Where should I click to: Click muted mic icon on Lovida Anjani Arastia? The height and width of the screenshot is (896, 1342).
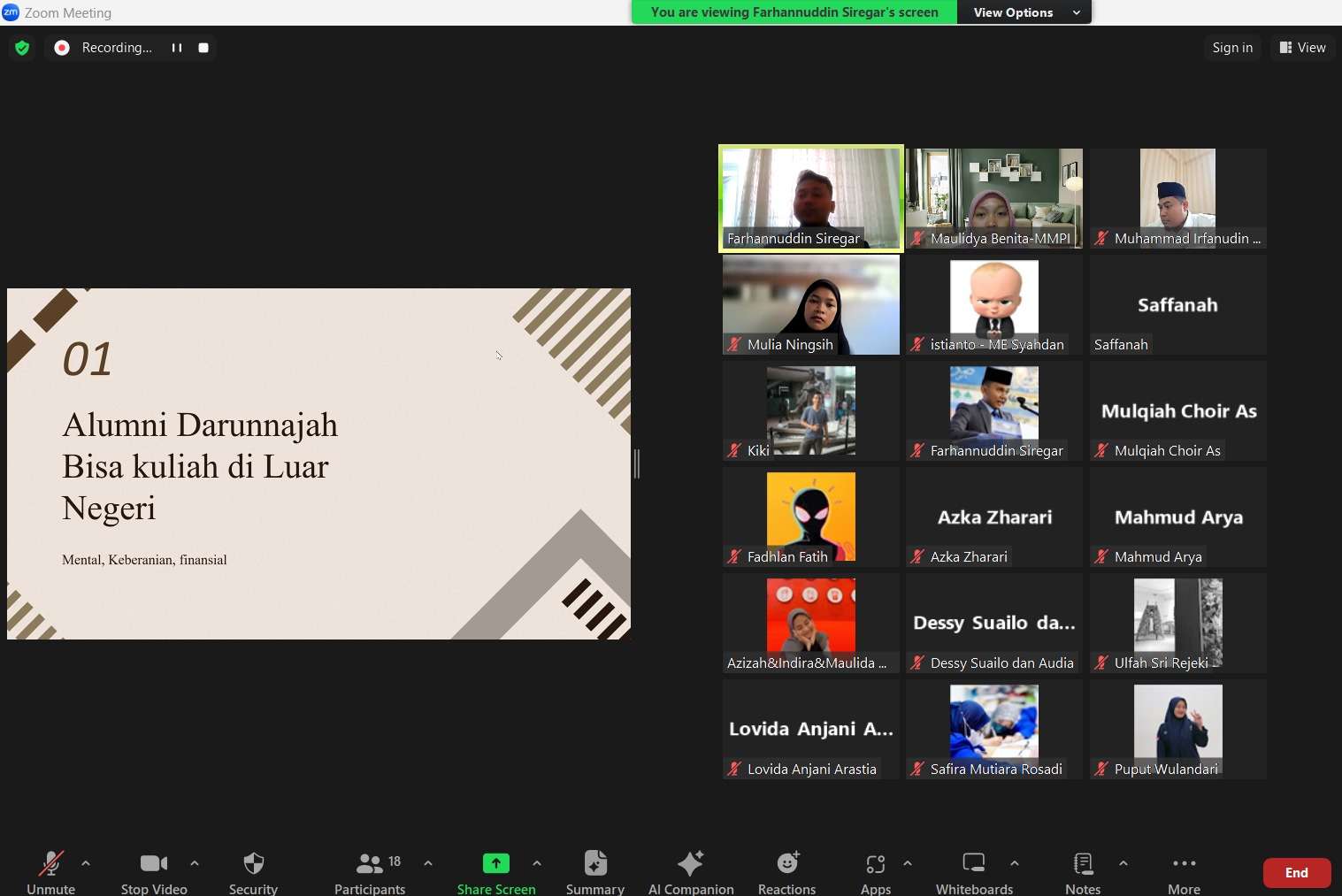click(x=734, y=769)
